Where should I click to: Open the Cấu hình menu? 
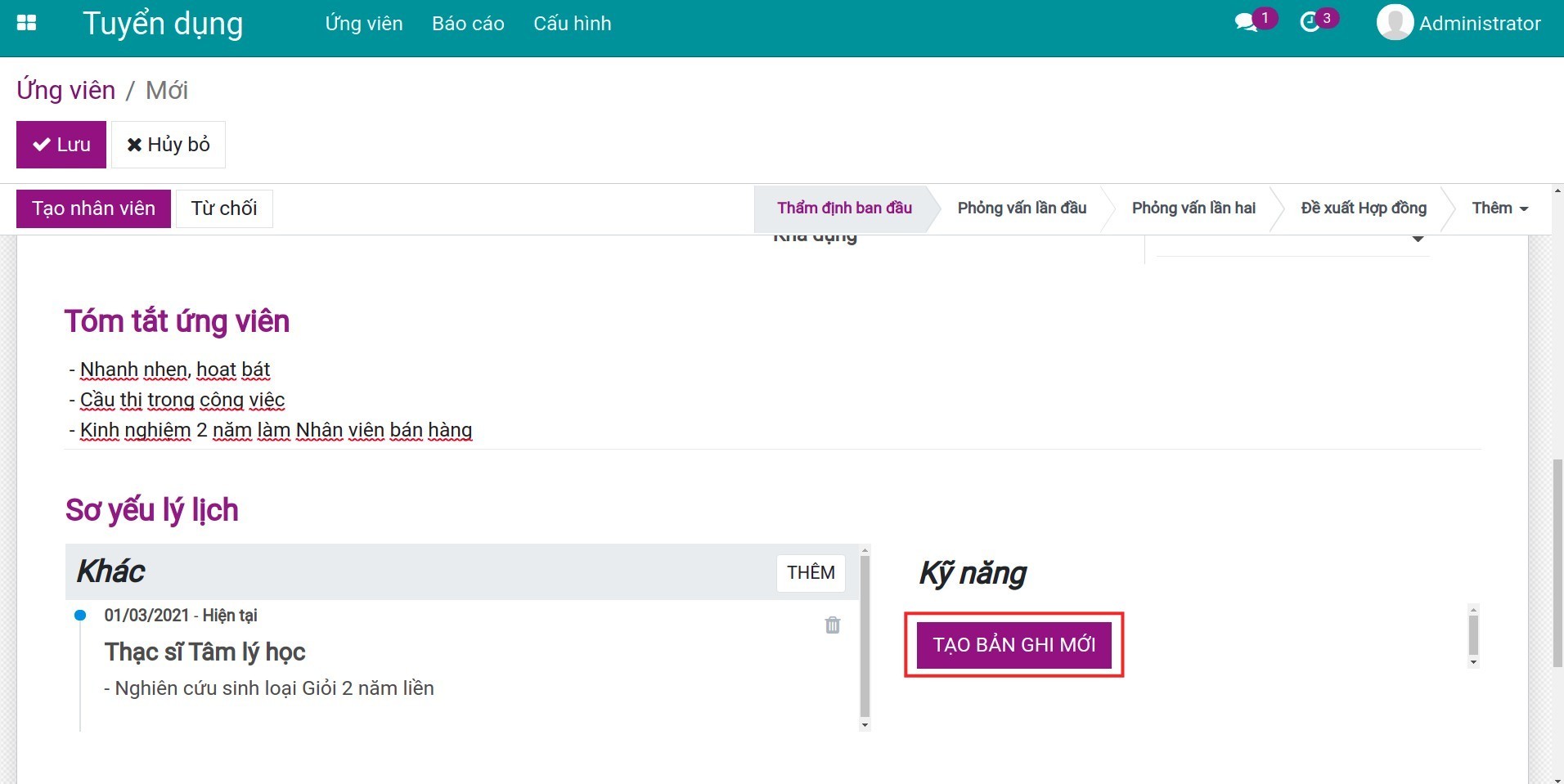point(572,24)
